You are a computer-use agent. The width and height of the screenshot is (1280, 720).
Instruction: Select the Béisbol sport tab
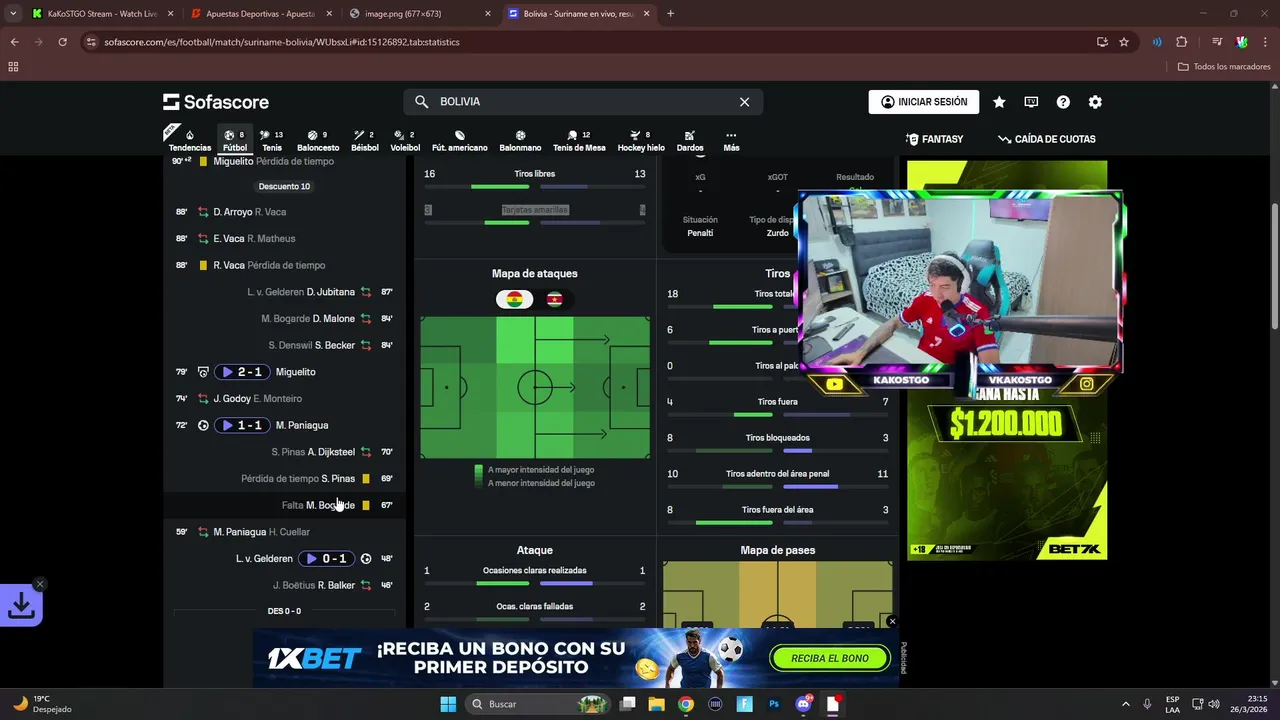click(x=365, y=141)
